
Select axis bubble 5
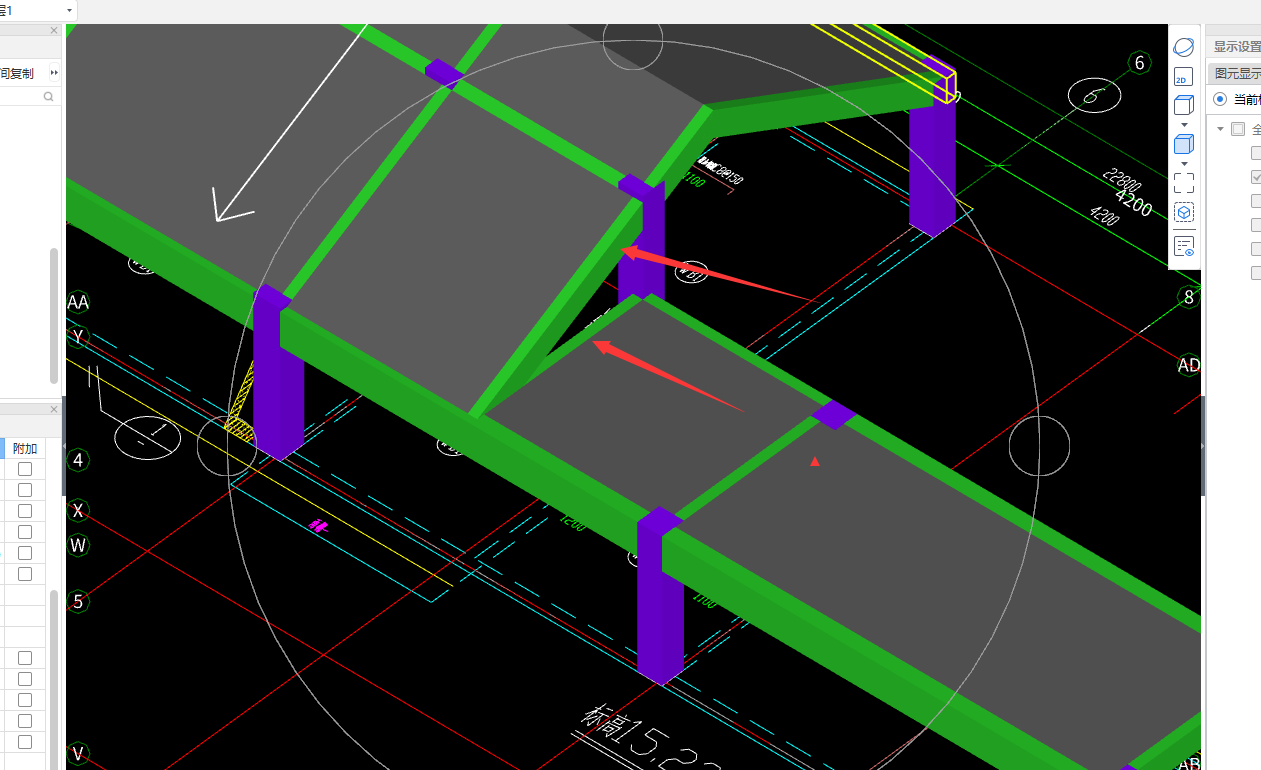(x=78, y=602)
